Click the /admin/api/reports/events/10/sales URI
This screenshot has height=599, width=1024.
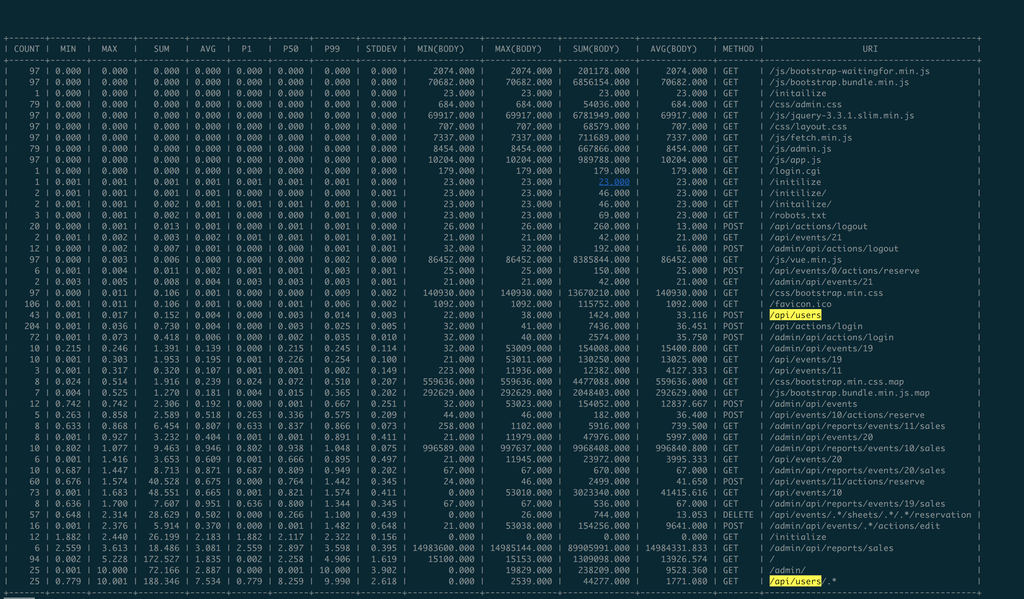click(x=857, y=449)
